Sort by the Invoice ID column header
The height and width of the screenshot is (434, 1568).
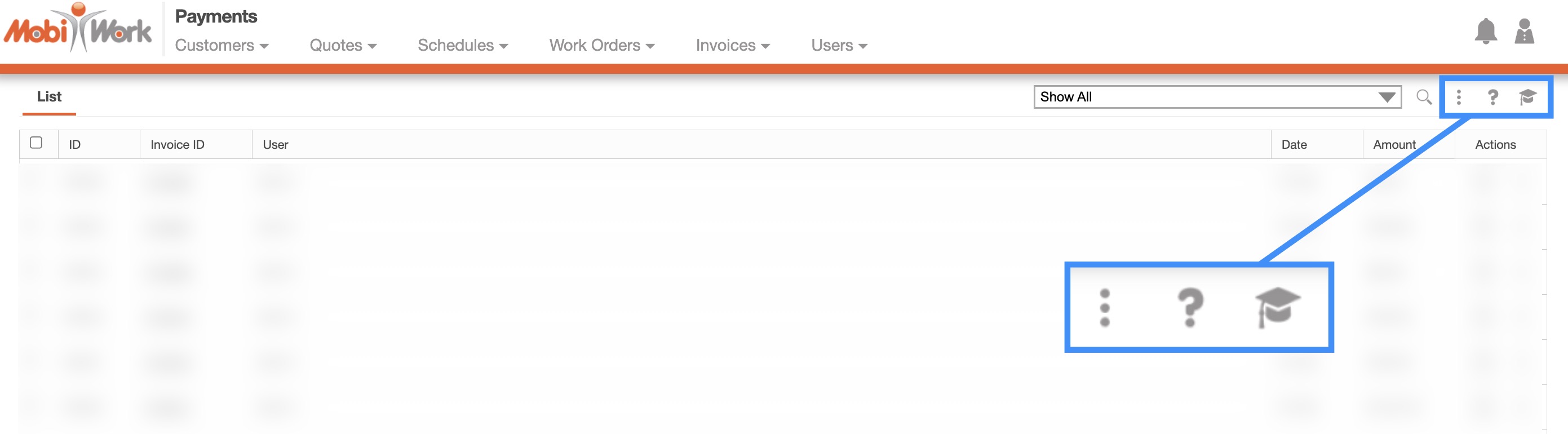(x=177, y=145)
